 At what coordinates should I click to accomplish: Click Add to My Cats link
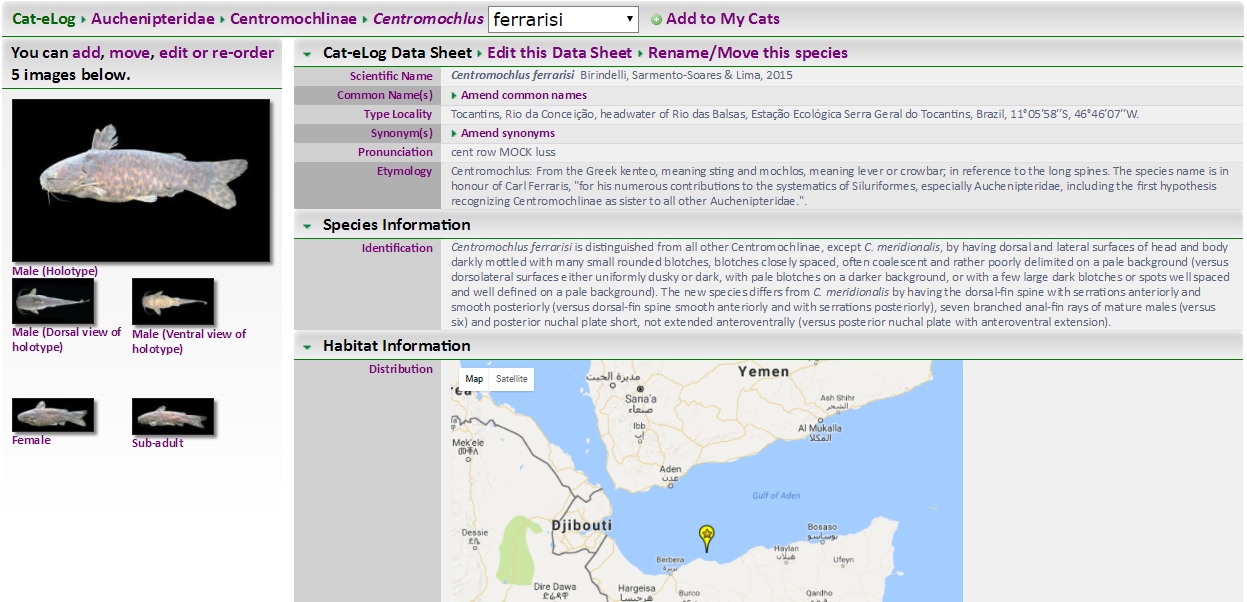point(723,19)
